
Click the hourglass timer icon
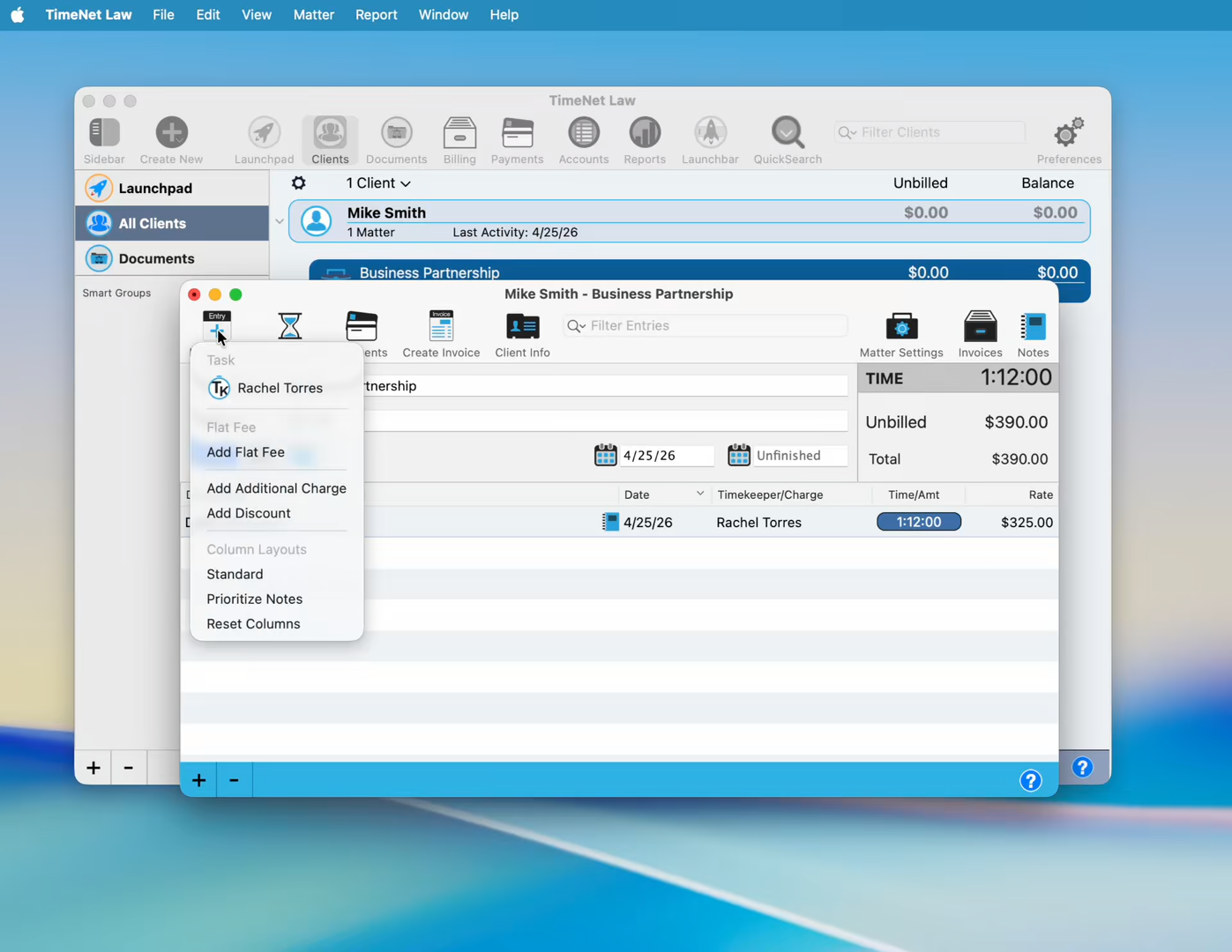289,326
